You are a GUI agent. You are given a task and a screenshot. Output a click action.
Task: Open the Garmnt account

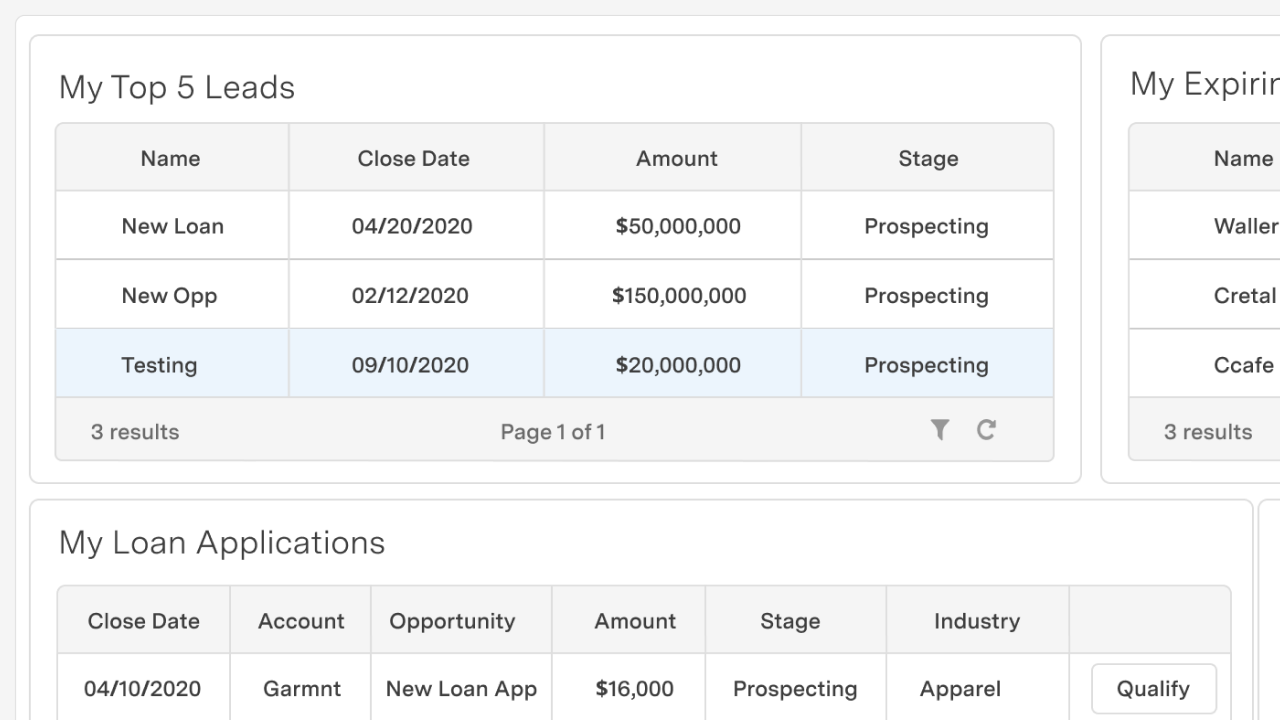301,689
